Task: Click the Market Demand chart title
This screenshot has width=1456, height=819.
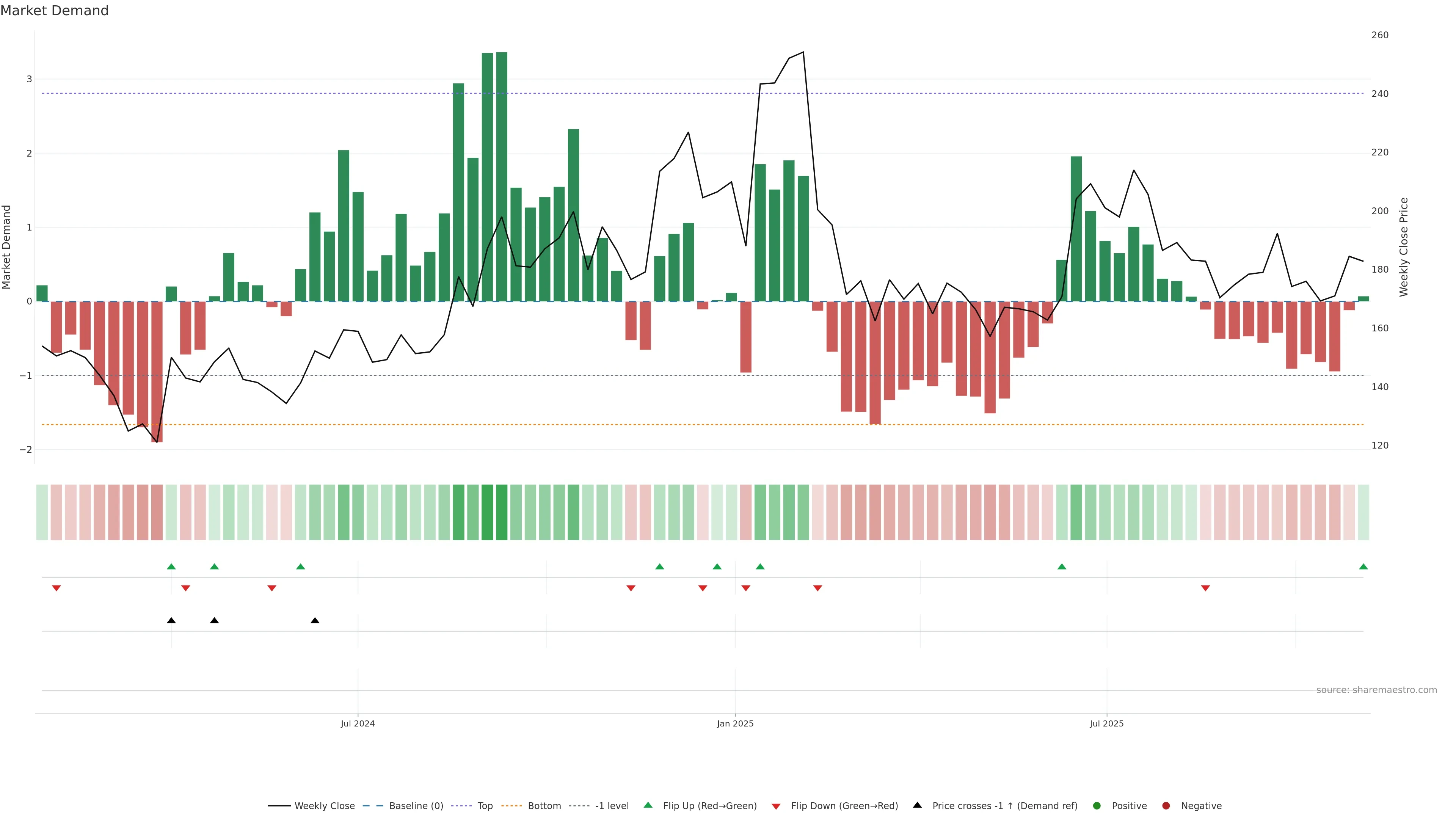Action: 54,11
